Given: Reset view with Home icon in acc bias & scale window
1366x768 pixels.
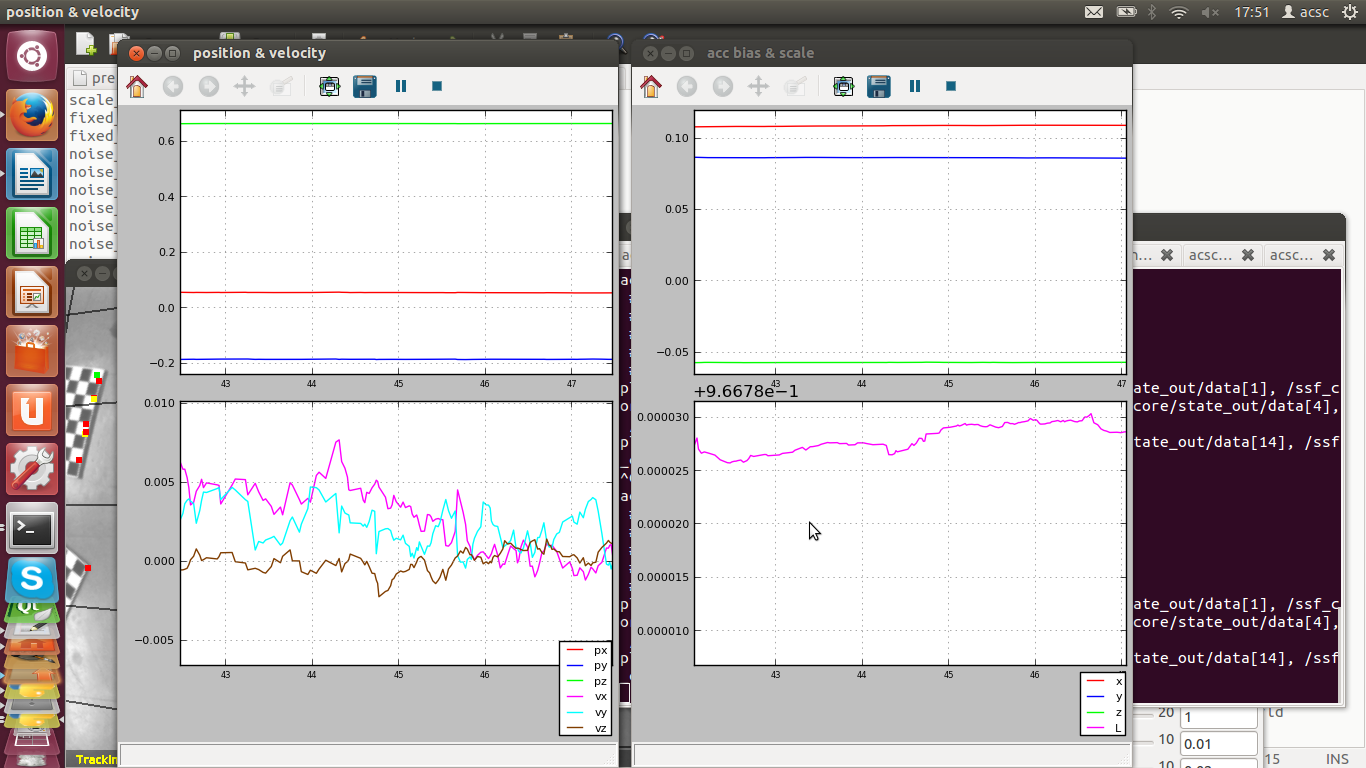Looking at the screenshot, I should 651,86.
